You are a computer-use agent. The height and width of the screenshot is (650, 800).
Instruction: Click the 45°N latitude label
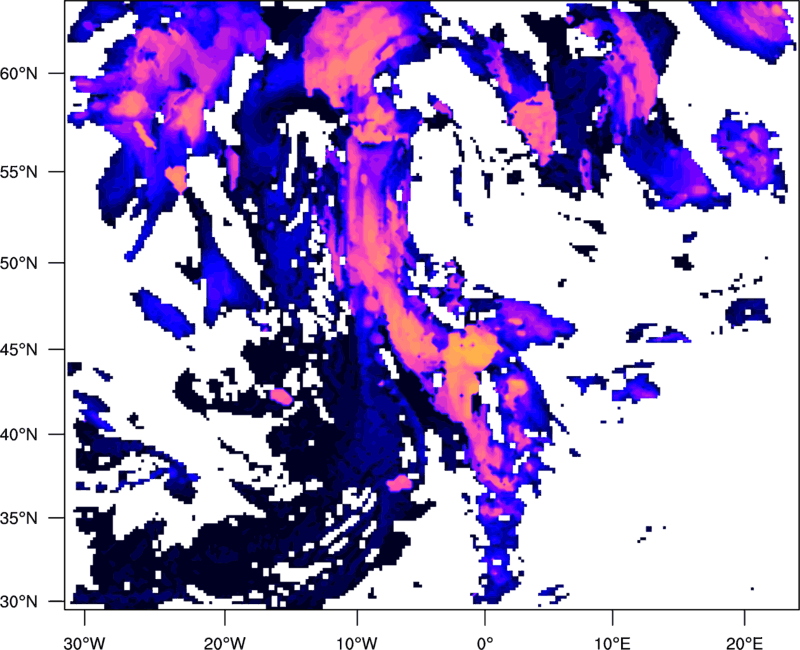pos(19,349)
